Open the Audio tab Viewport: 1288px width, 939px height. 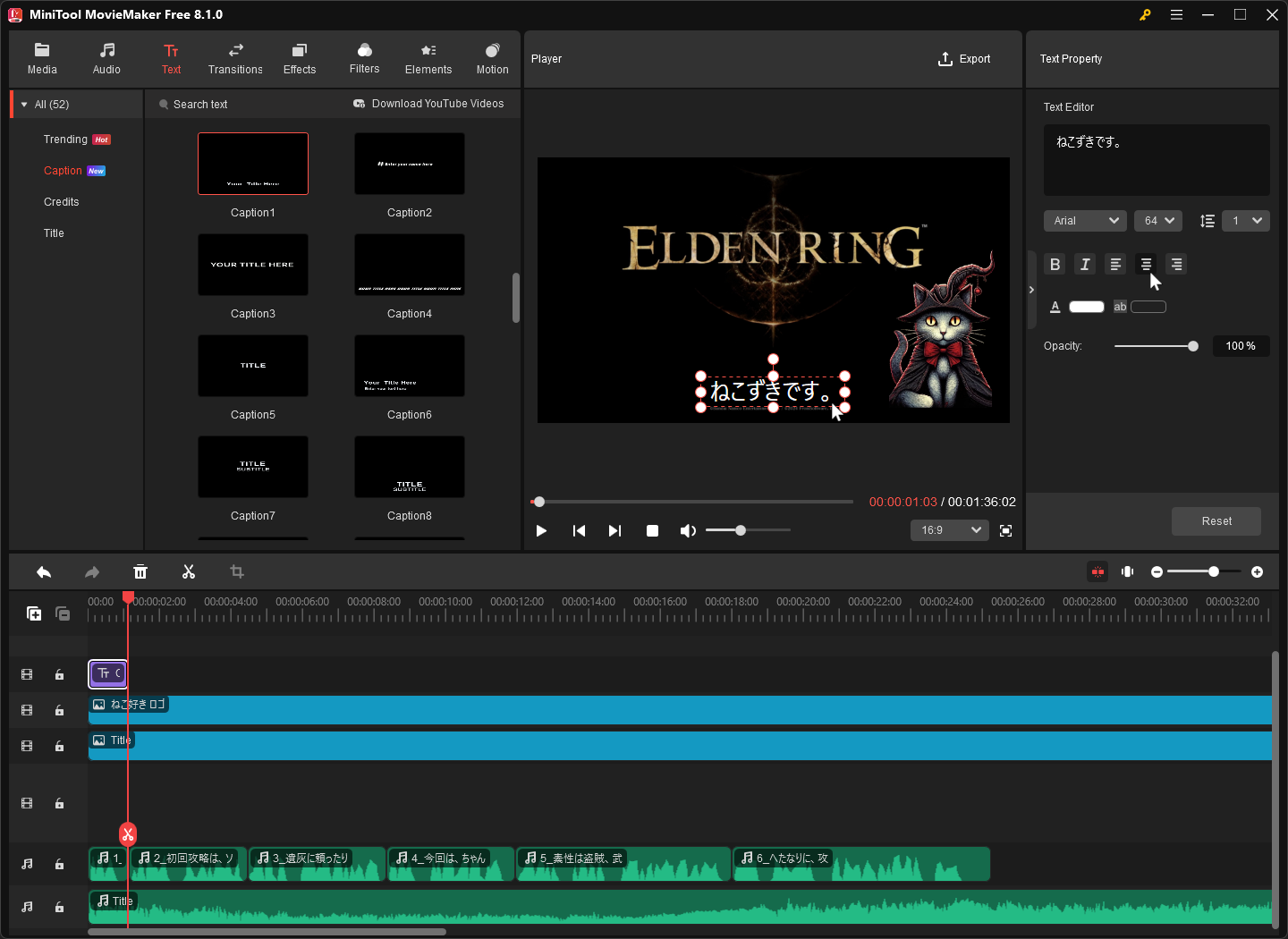pyautogui.click(x=106, y=59)
